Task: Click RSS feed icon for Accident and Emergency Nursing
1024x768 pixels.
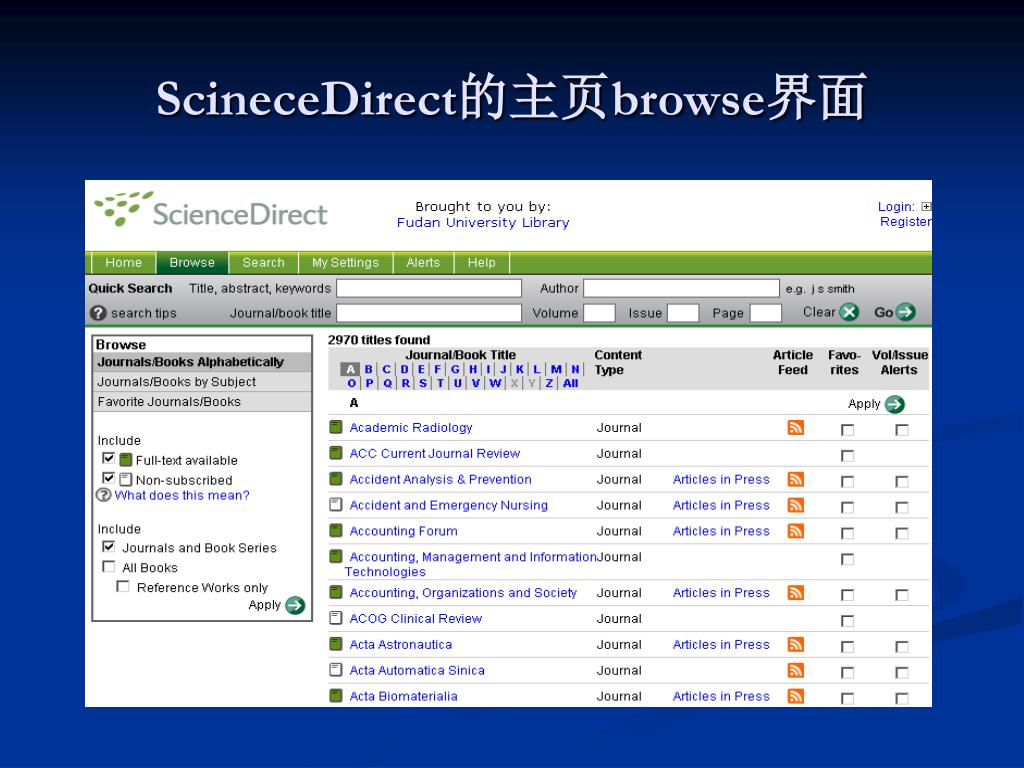Action: tap(795, 505)
